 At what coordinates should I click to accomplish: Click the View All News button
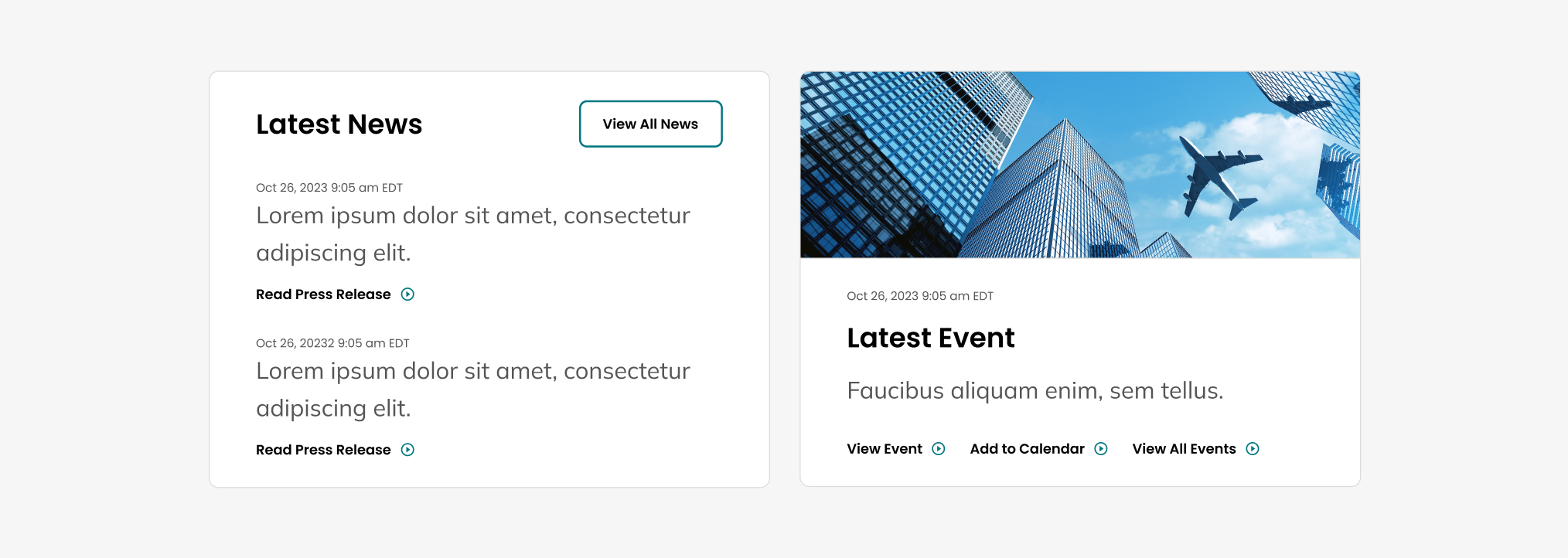tap(650, 124)
